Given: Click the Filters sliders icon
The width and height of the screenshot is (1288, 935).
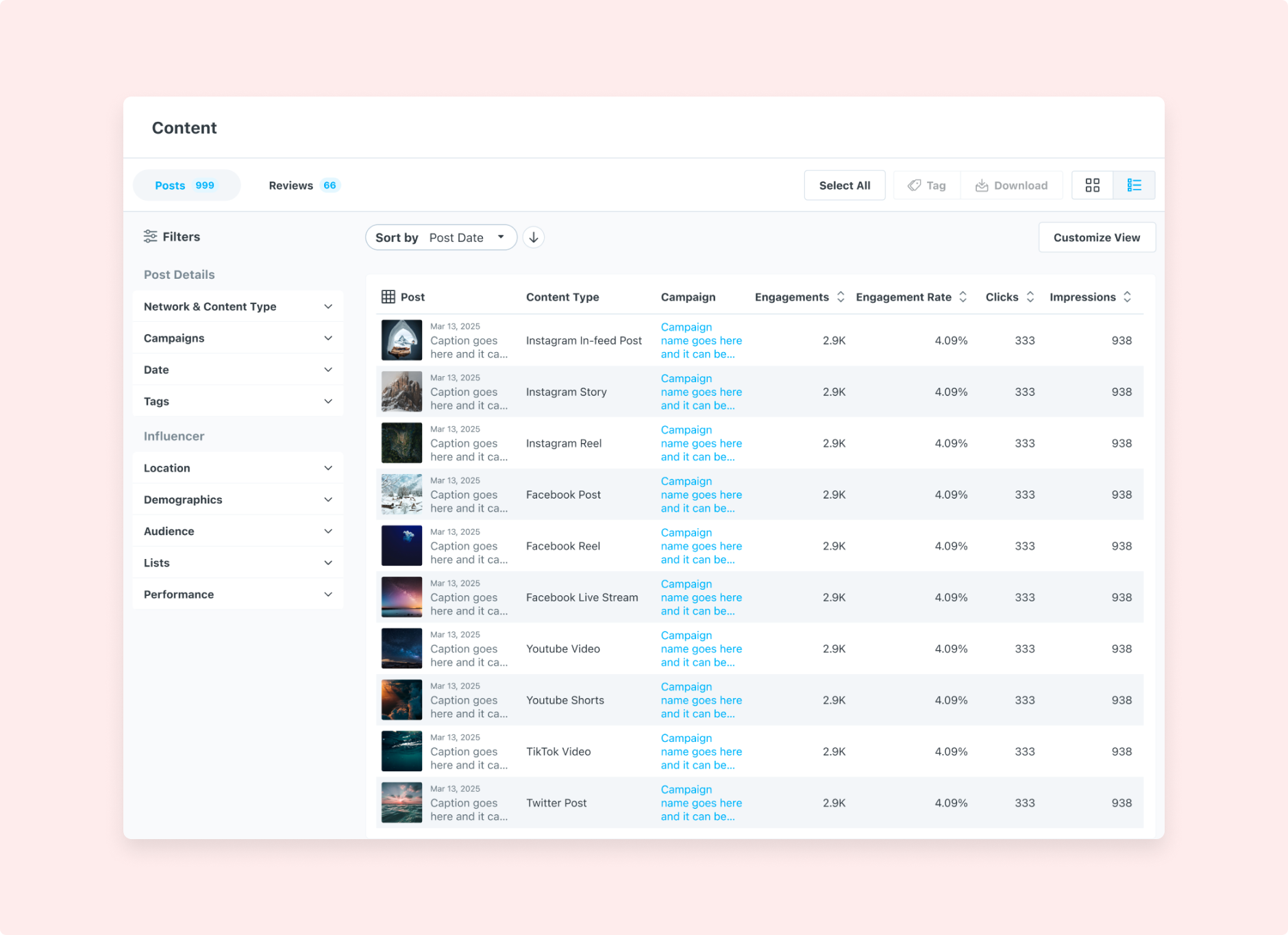Looking at the screenshot, I should 150,236.
